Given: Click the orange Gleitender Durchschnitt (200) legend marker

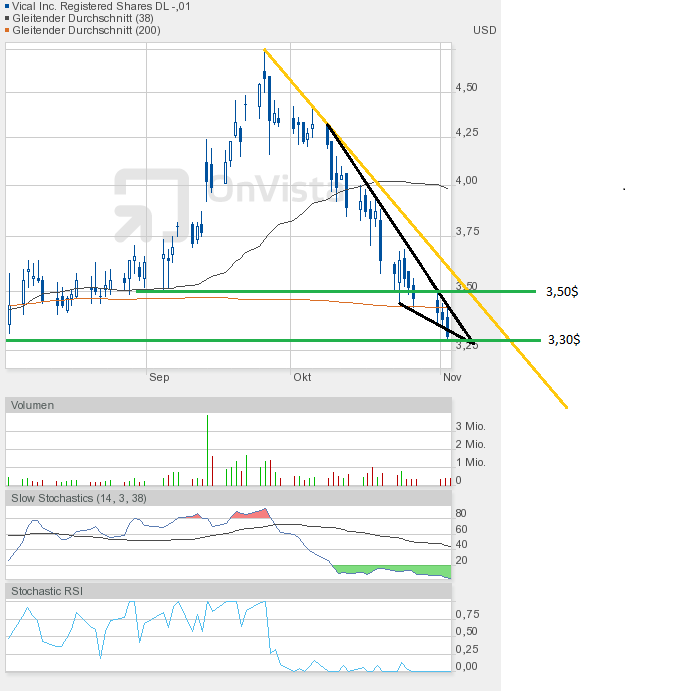Looking at the screenshot, I should coord(8,30).
